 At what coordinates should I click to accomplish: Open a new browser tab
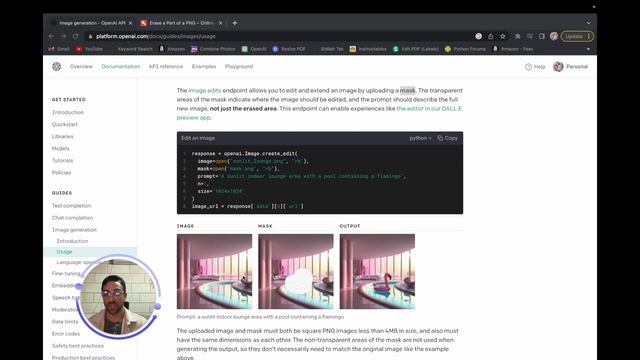(235, 23)
